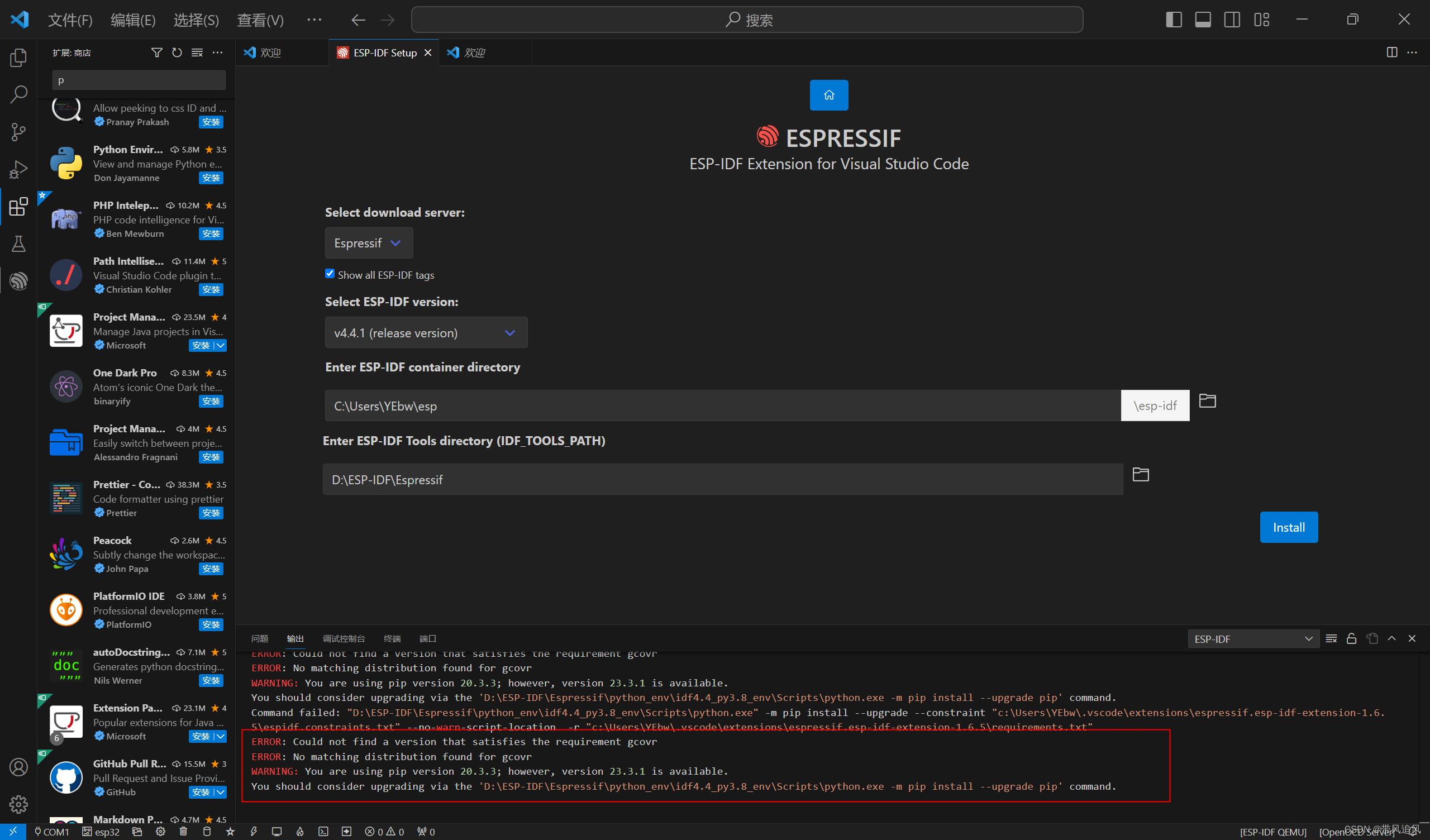Refresh the extensions list

(x=177, y=53)
